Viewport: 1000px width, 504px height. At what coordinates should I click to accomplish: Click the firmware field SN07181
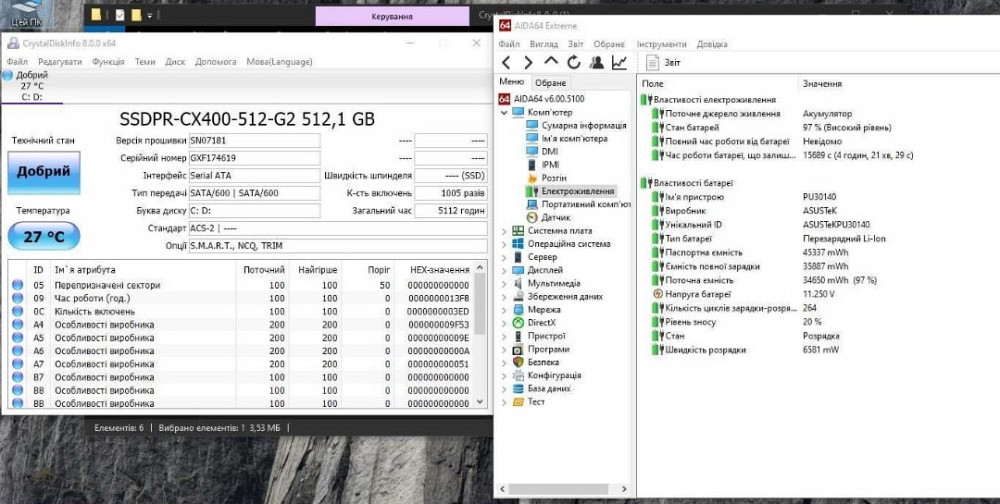(x=254, y=140)
